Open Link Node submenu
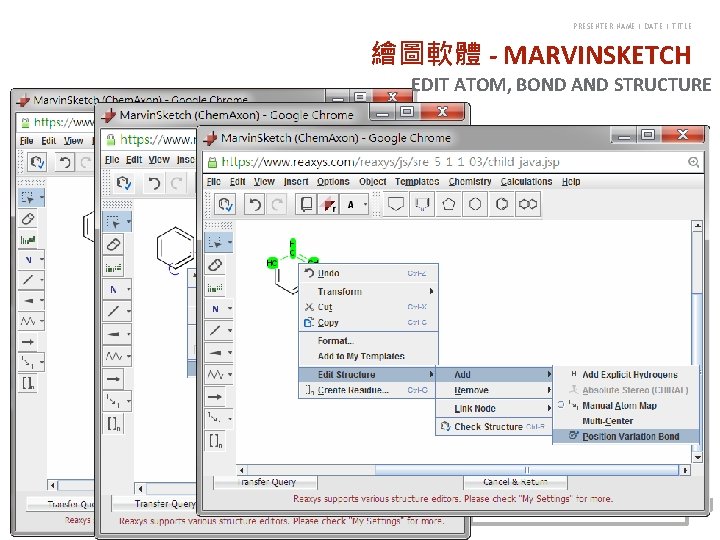The width and height of the screenshot is (720, 540). [494, 408]
